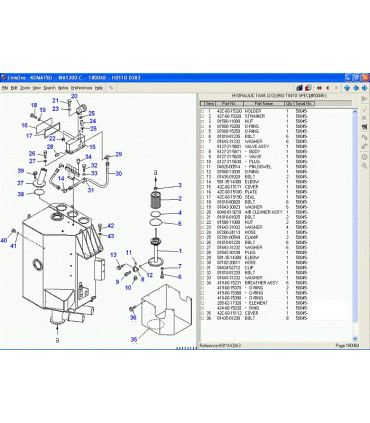Click the magnifier icon on right strip

(x=364, y=166)
